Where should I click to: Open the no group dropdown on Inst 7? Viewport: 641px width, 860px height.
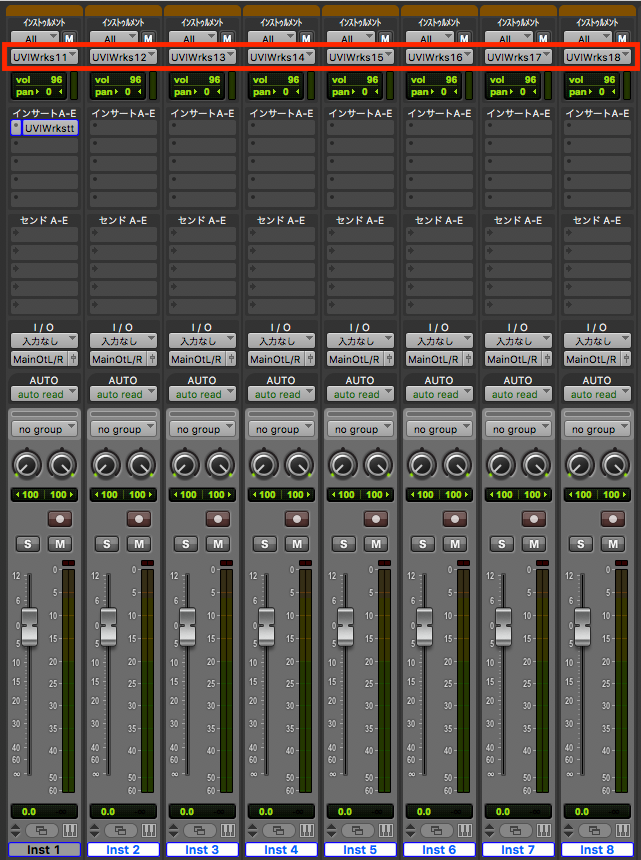point(518,429)
